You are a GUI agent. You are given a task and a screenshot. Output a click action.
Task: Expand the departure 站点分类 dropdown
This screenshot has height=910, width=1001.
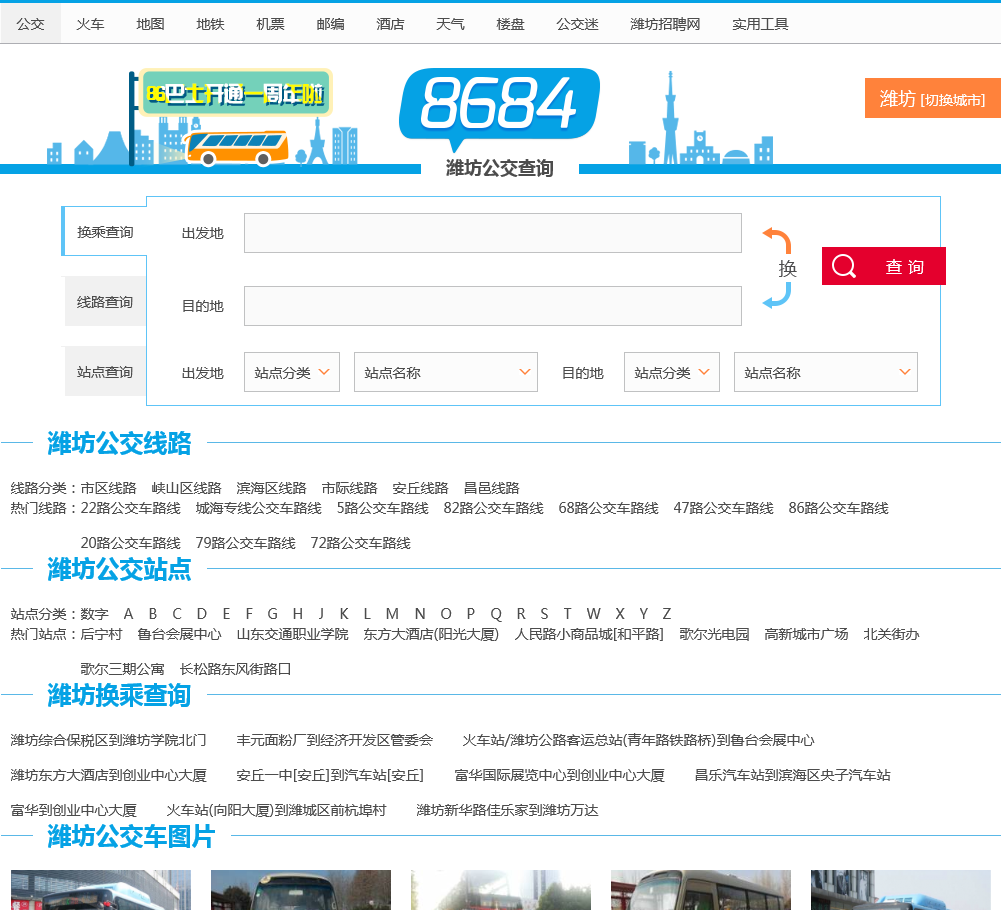pyautogui.click(x=292, y=372)
